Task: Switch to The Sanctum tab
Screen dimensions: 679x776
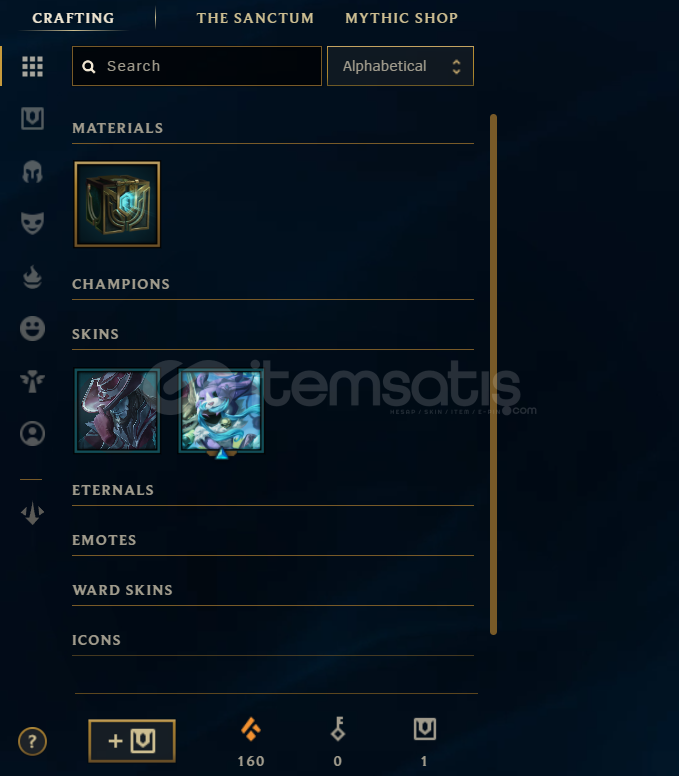Action: [255, 18]
